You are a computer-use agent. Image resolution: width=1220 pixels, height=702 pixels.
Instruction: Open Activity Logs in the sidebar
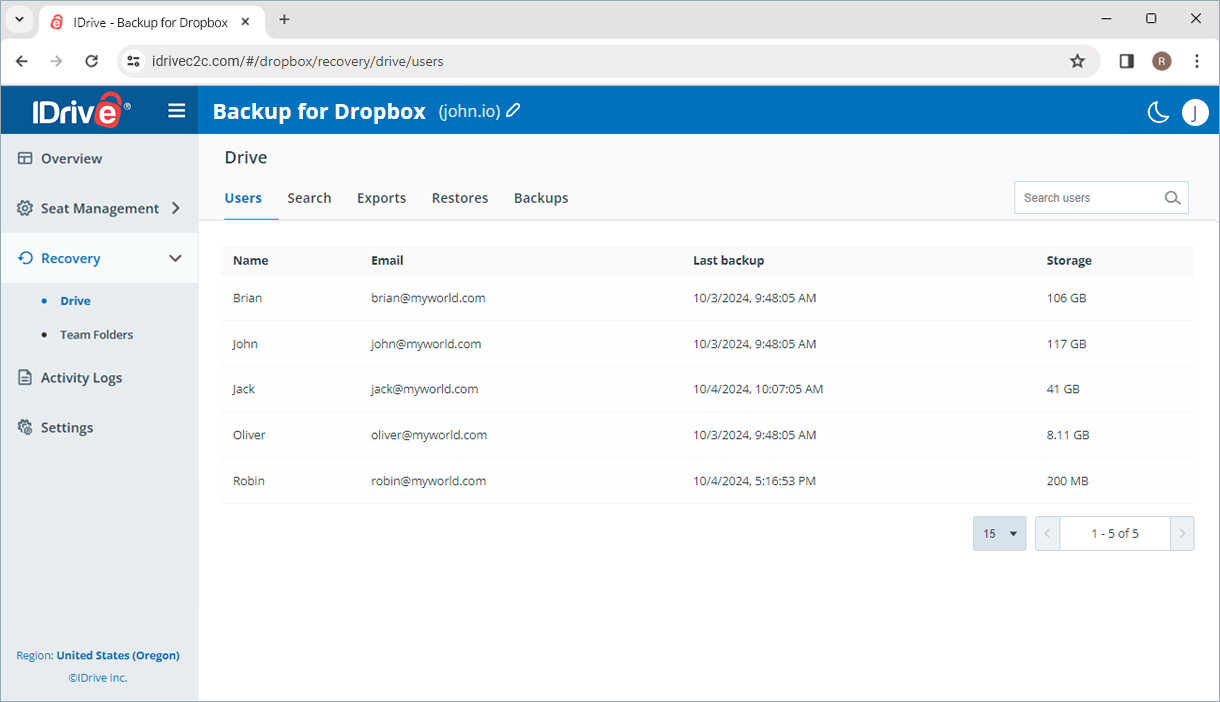pos(81,378)
